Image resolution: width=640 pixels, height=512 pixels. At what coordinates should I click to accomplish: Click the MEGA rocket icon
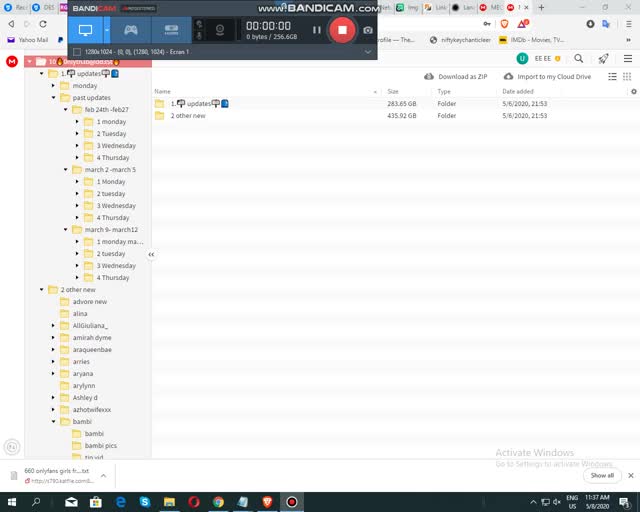603,59
